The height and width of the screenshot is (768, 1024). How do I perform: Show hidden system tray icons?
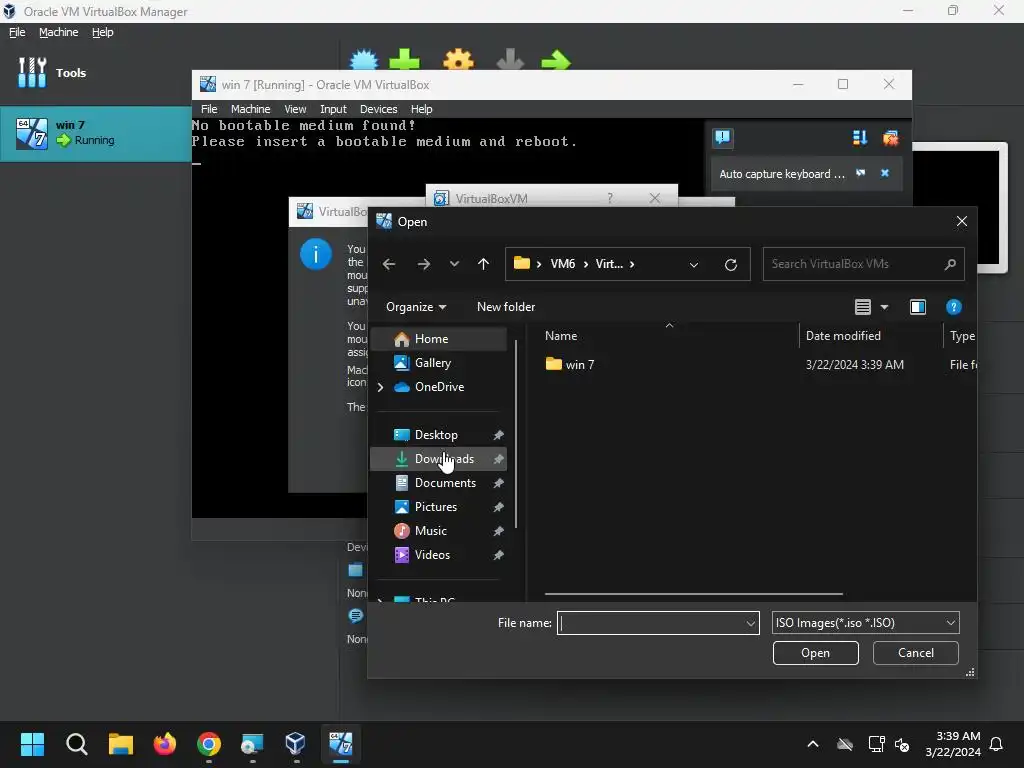tap(813, 744)
